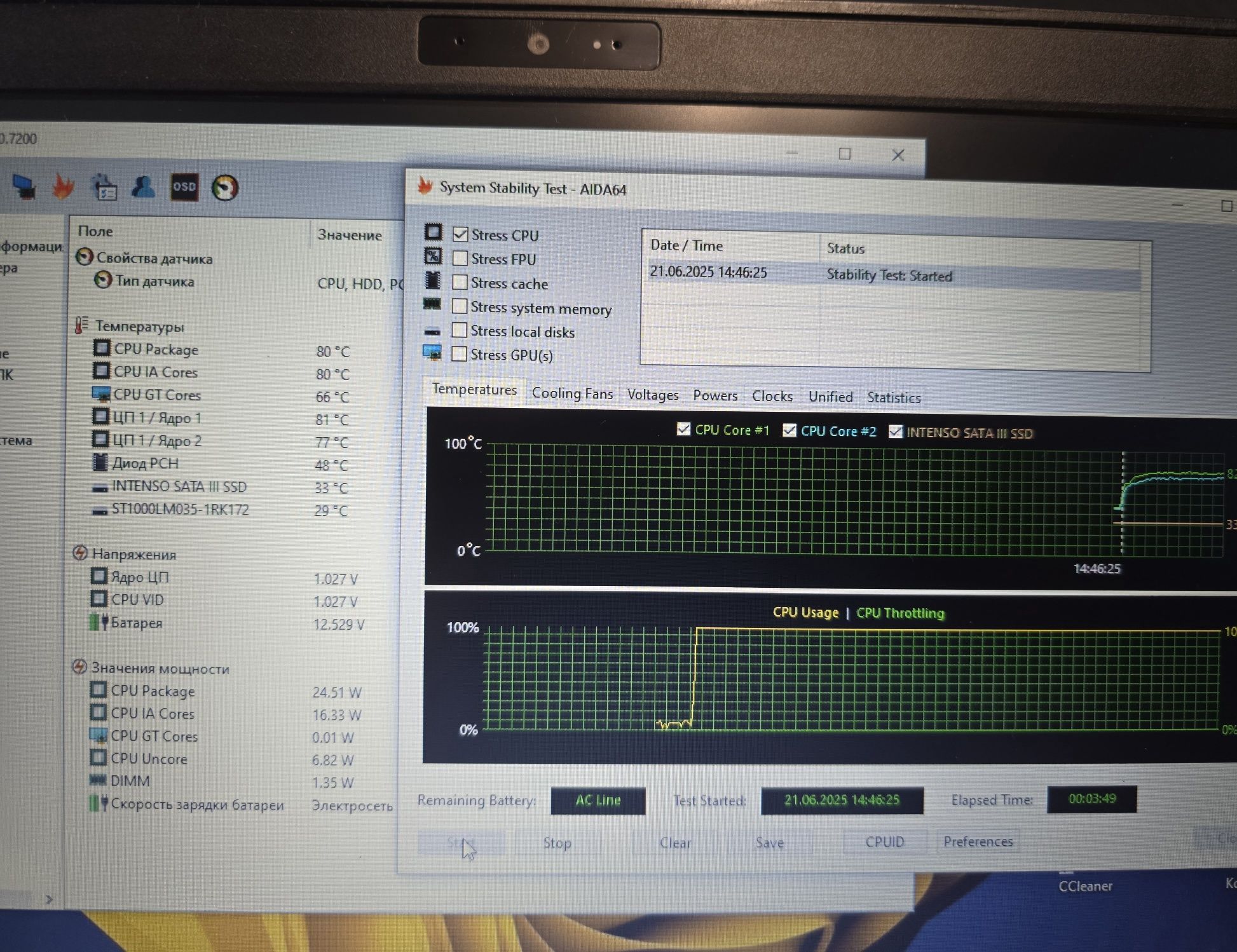Click the CPU Usage graph label
The image size is (1237, 952).
tap(805, 613)
